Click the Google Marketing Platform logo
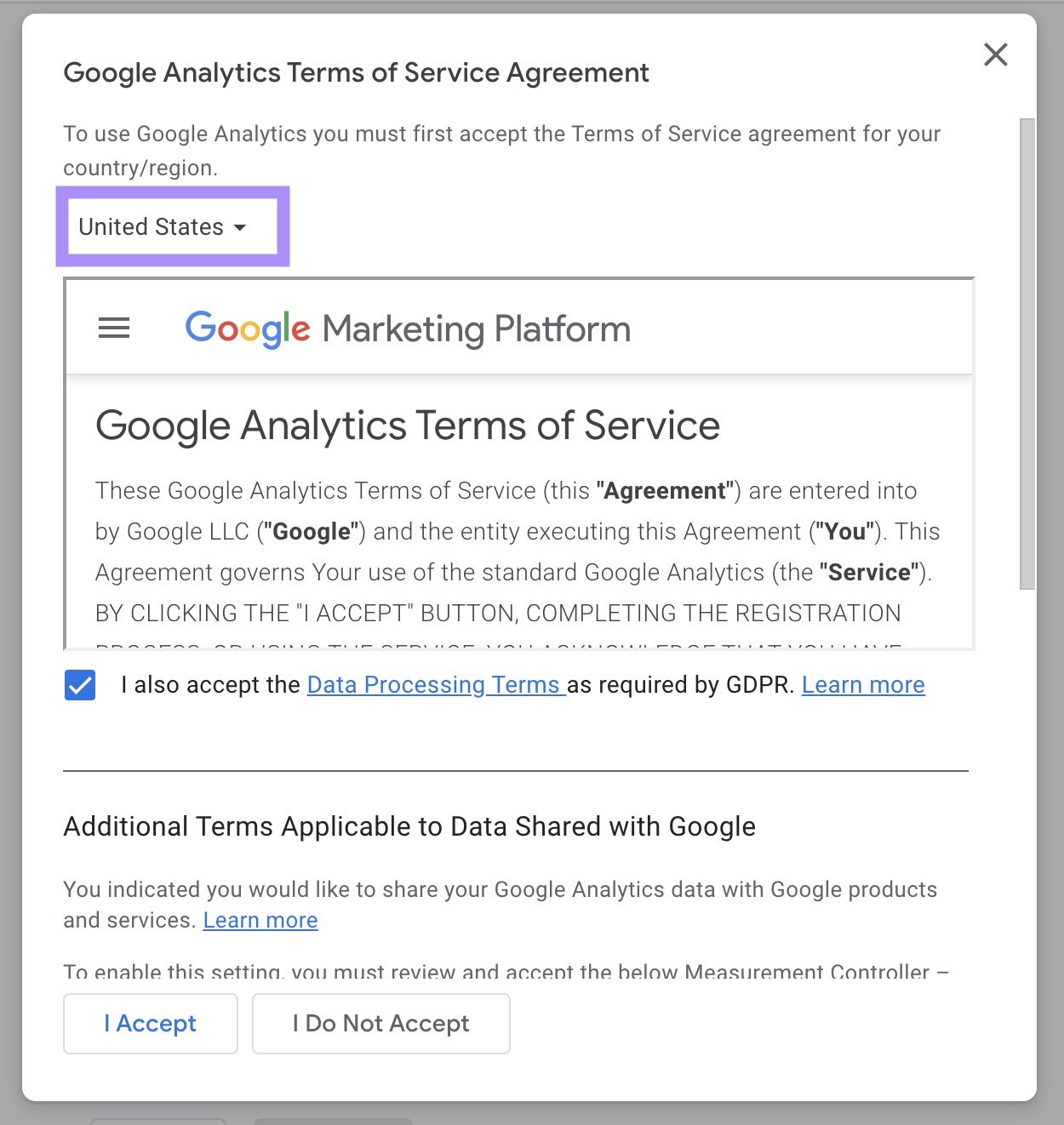This screenshot has width=1064, height=1125. click(407, 328)
